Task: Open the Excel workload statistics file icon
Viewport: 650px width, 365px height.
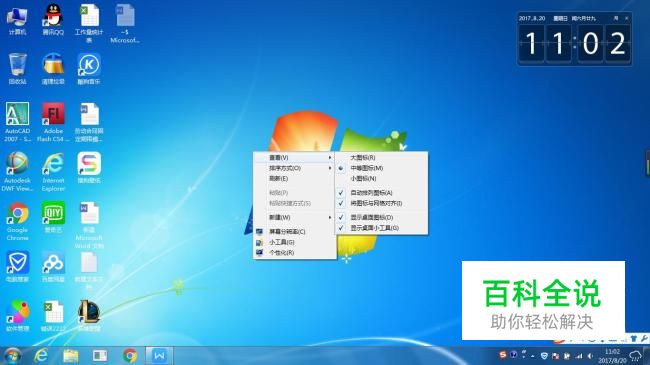Action: click(x=89, y=23)
